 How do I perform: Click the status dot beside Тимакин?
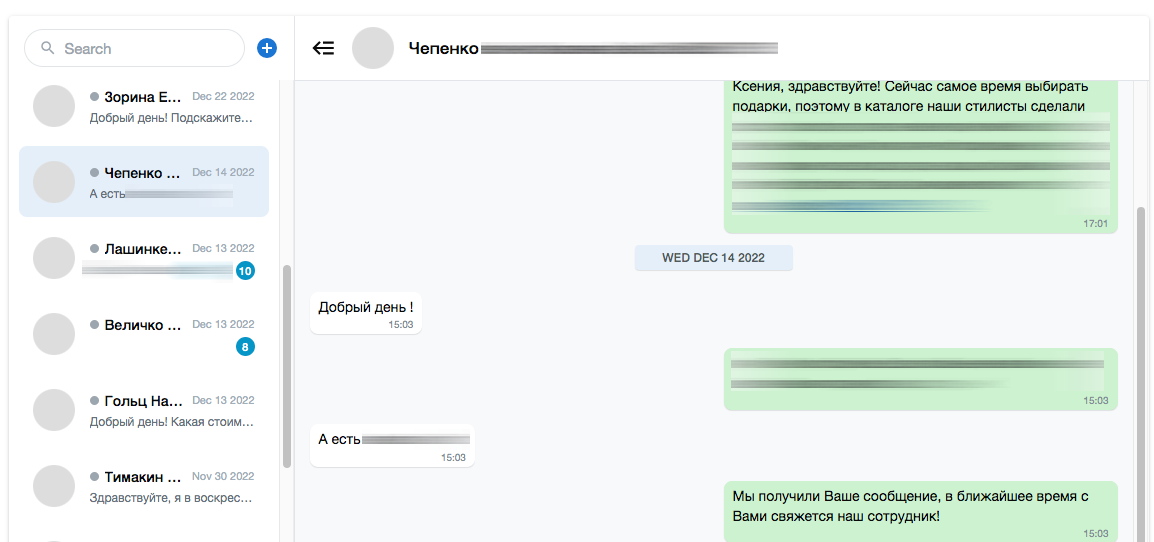click(94, 476)
